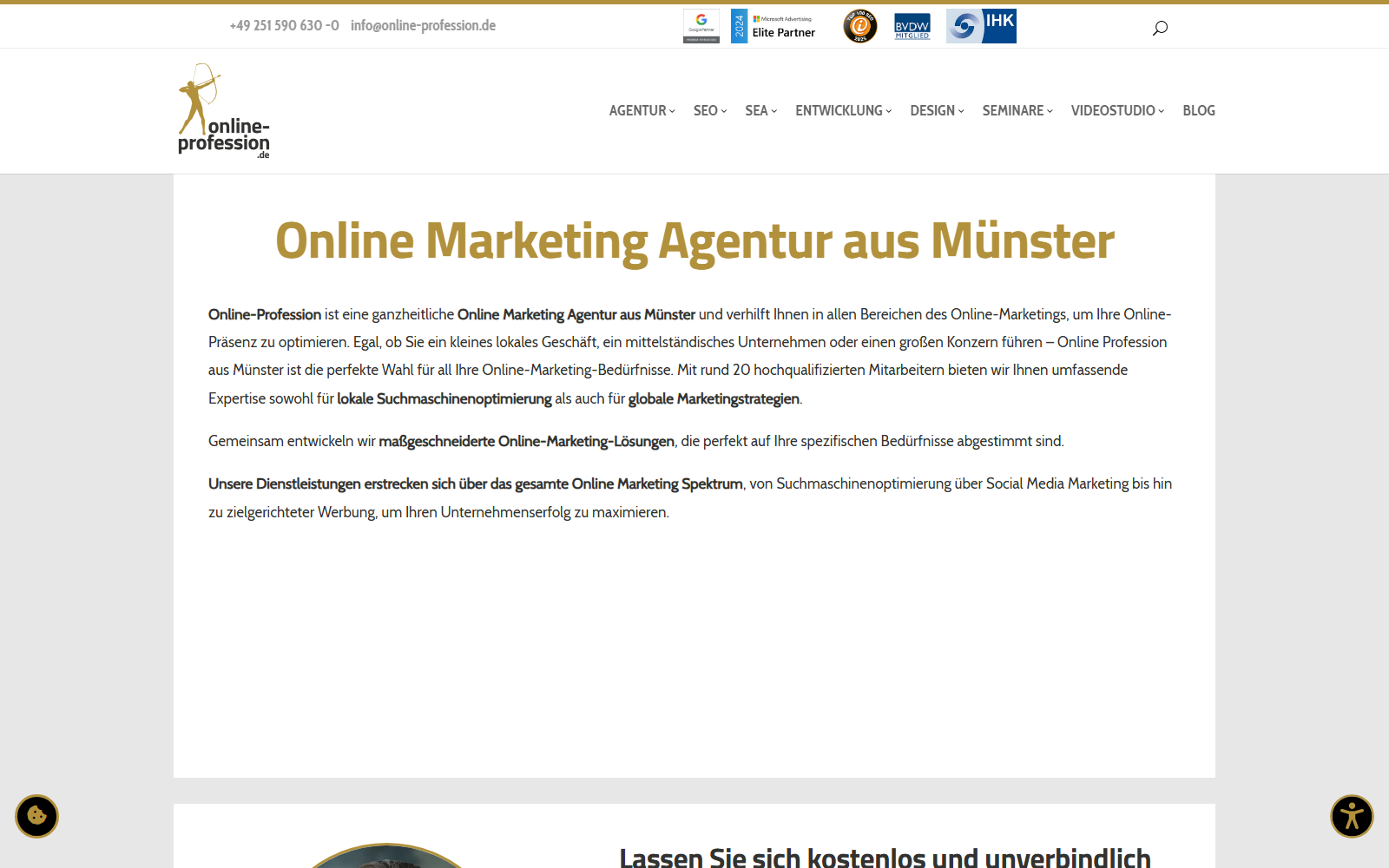This screenshot has width=1389, height=868.
Task: Click bold text 'lokale Suchmaschinenoptimierung'
Action: click(x=444, y=398)
